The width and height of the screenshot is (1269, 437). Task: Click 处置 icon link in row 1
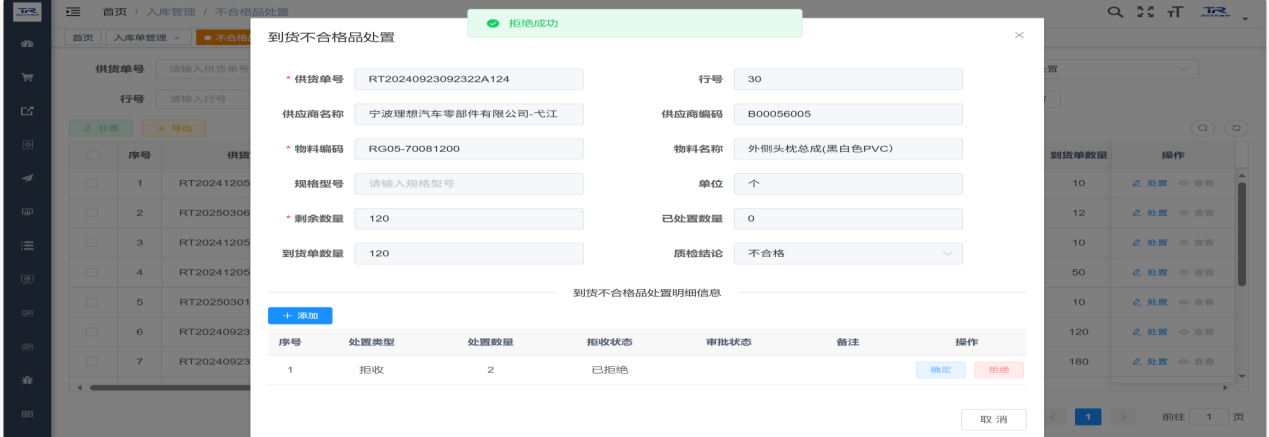1149,184
